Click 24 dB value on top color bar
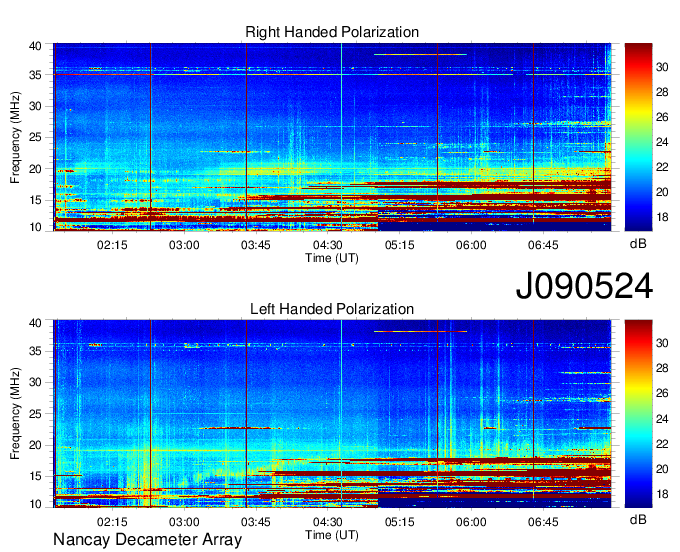 pyautogui.click(x=662, y=142)
